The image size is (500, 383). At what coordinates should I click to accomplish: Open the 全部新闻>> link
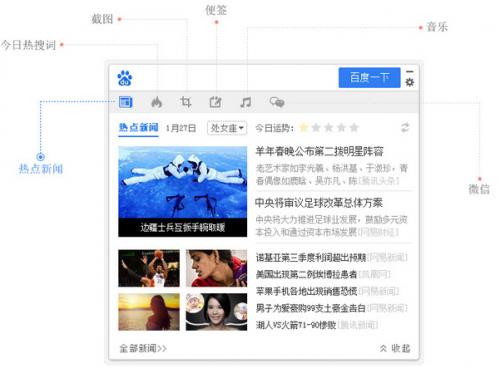[x=143, y=348]
